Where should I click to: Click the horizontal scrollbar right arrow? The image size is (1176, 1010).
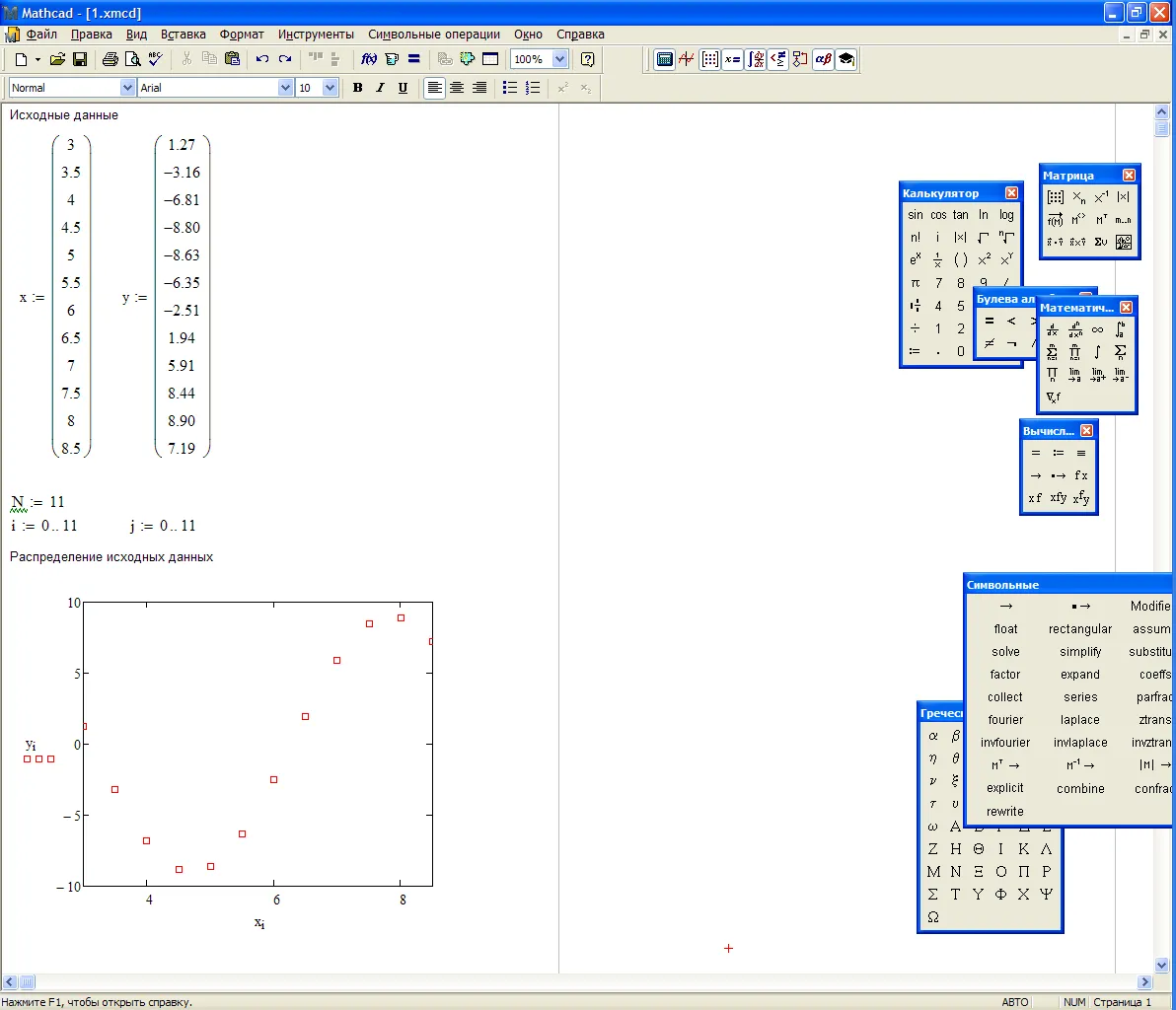click(x=1145, y=982)
